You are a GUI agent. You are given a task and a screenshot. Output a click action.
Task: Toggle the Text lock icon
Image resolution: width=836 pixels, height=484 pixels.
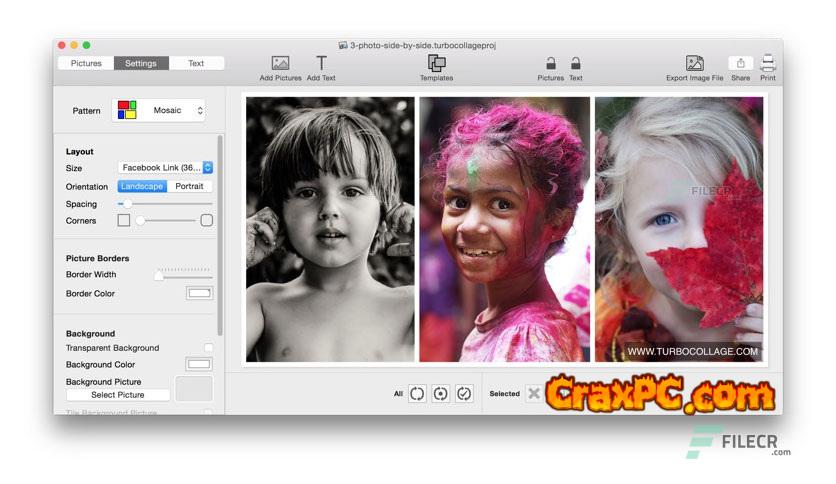576,63
